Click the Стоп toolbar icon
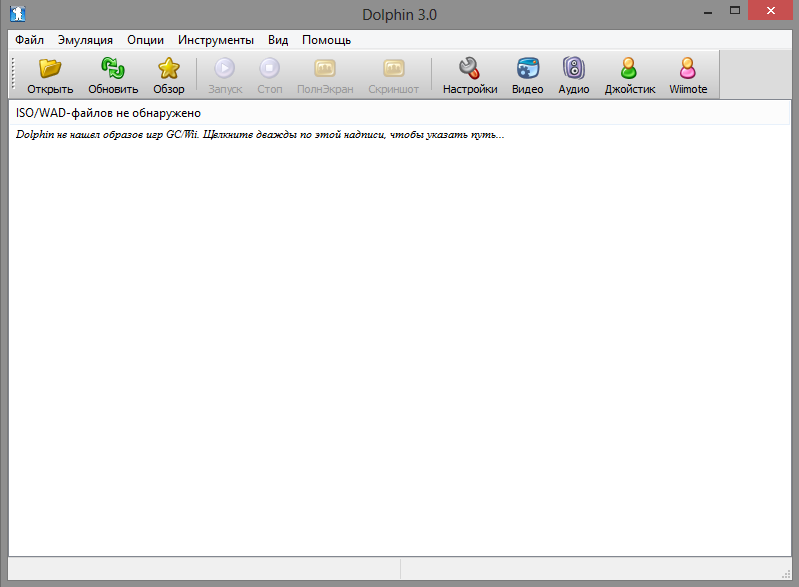799x587 pixels. (269, 68)
